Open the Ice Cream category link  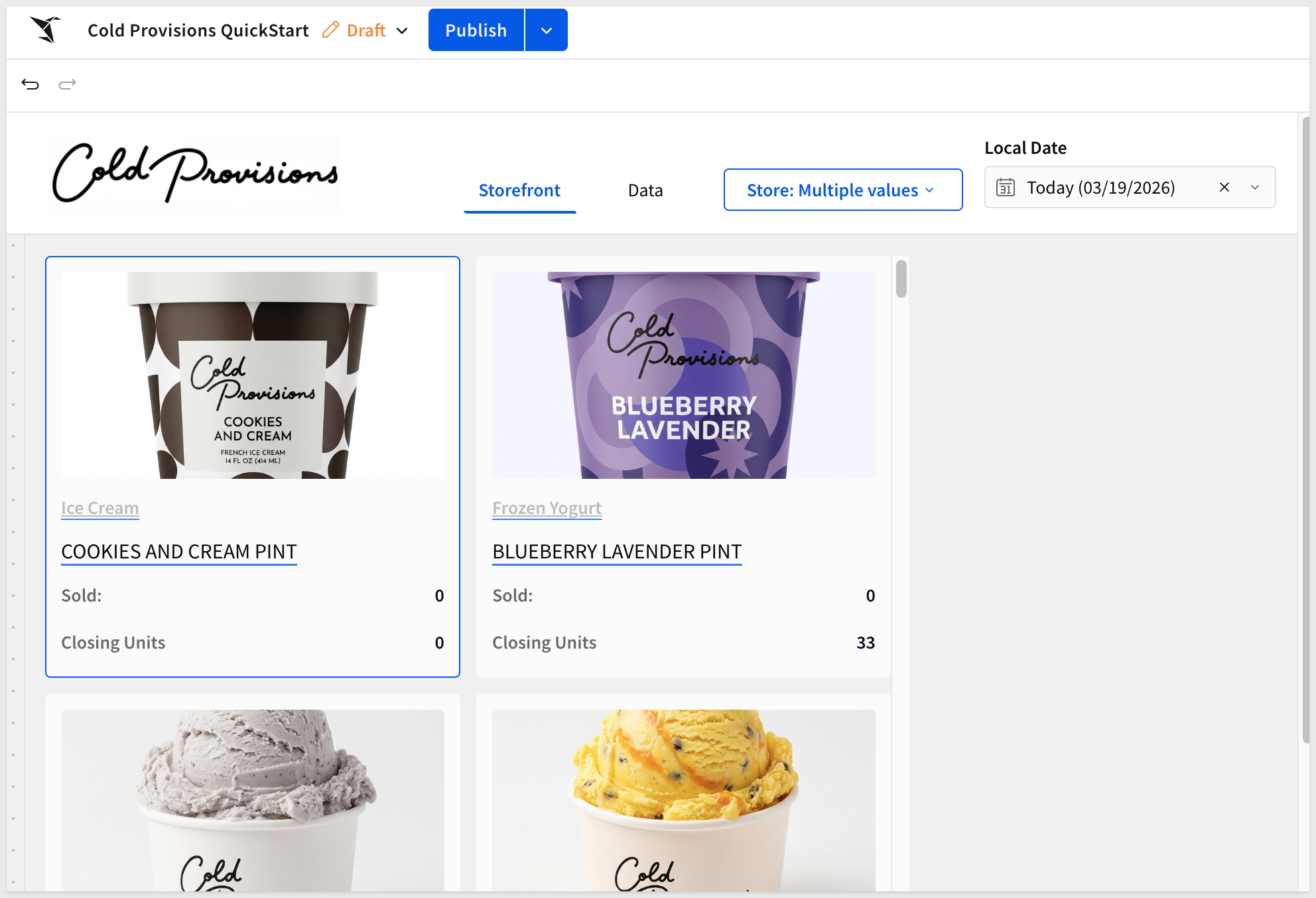pyautogui.click(x=100, y=508)
